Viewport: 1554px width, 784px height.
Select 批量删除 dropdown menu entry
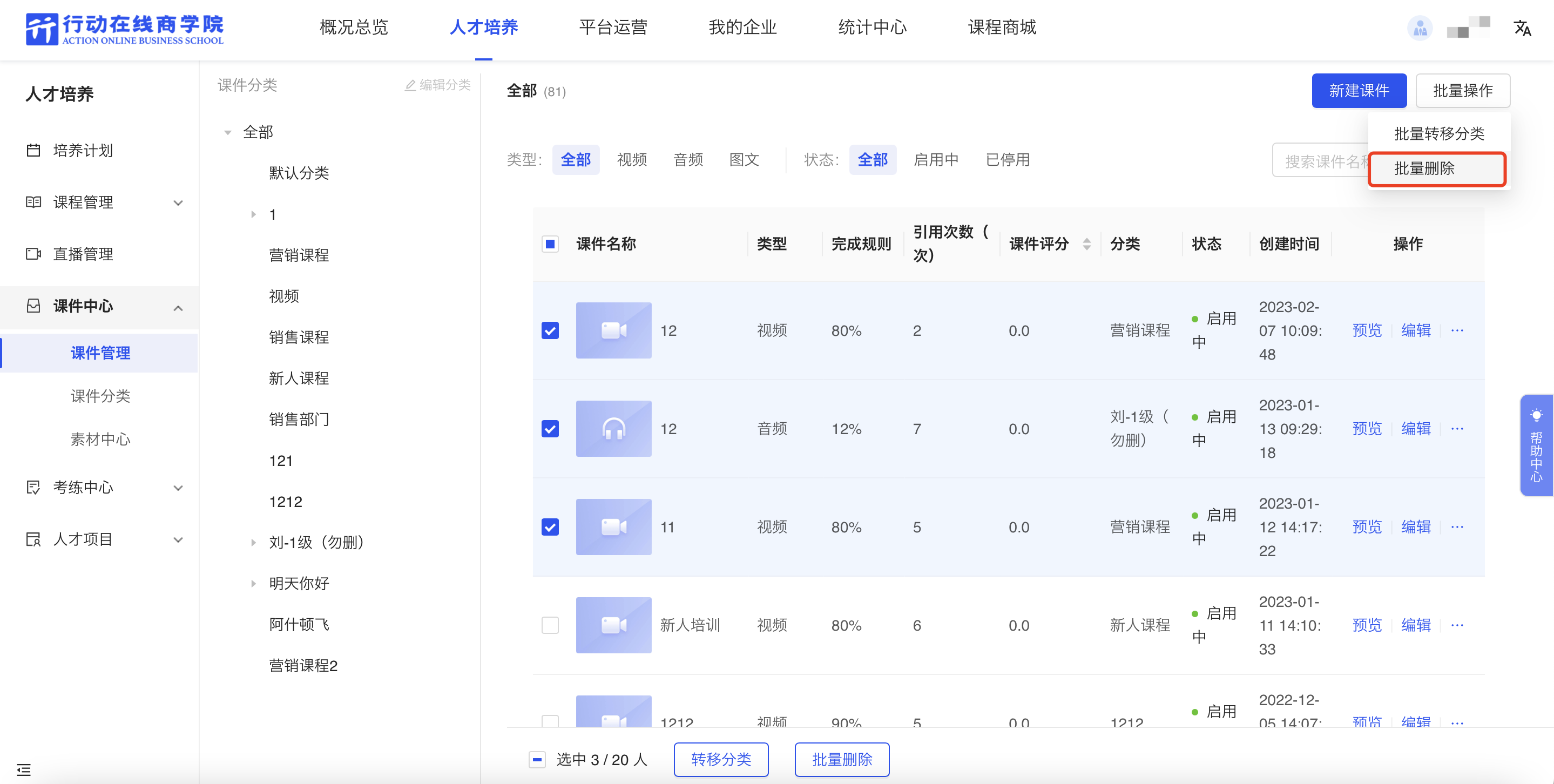tap(1437, 169)
